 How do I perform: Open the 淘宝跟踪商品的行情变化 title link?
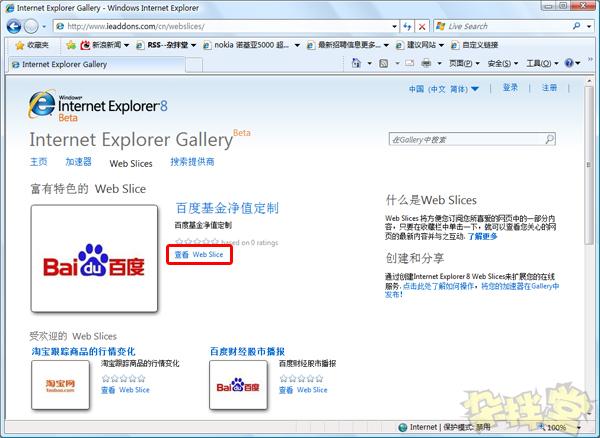click(x=83, y=351)
